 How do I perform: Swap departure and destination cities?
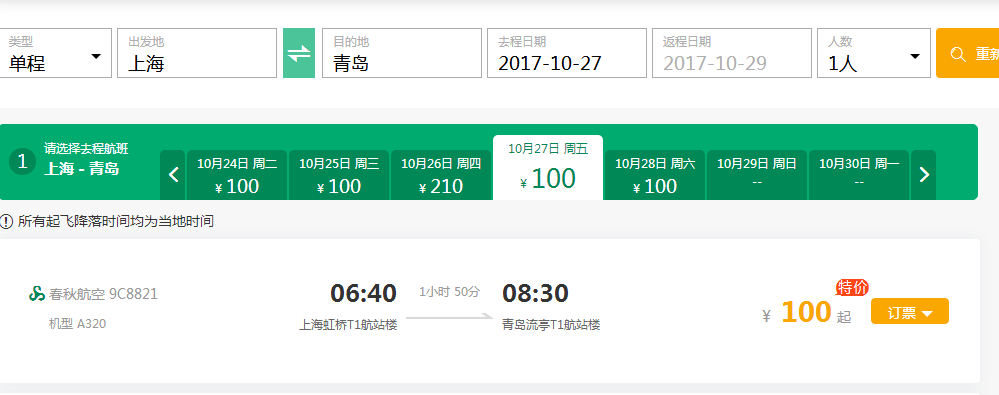coord(299,53)
